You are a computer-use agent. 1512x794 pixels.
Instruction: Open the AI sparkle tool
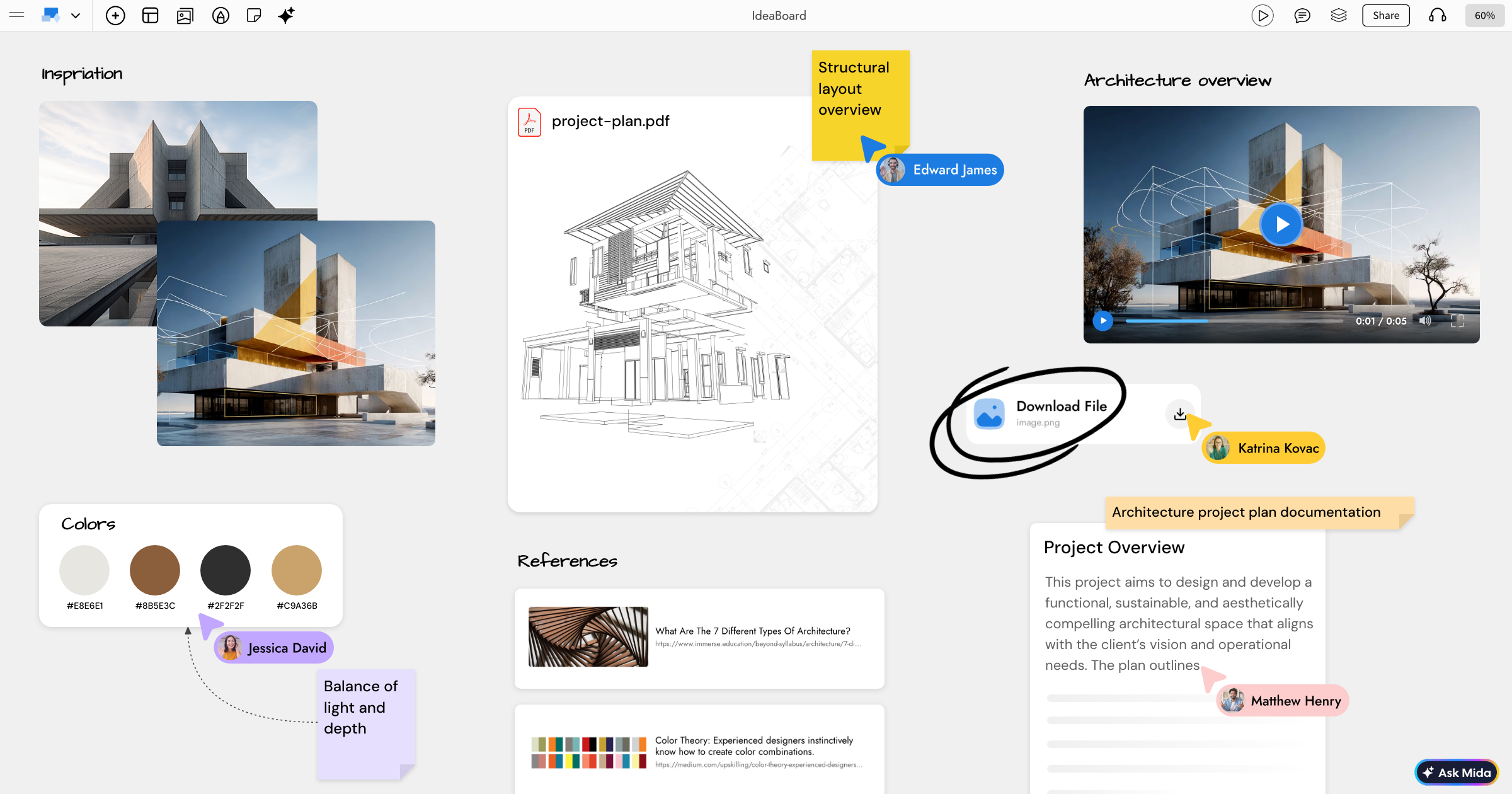pos(286,15)
